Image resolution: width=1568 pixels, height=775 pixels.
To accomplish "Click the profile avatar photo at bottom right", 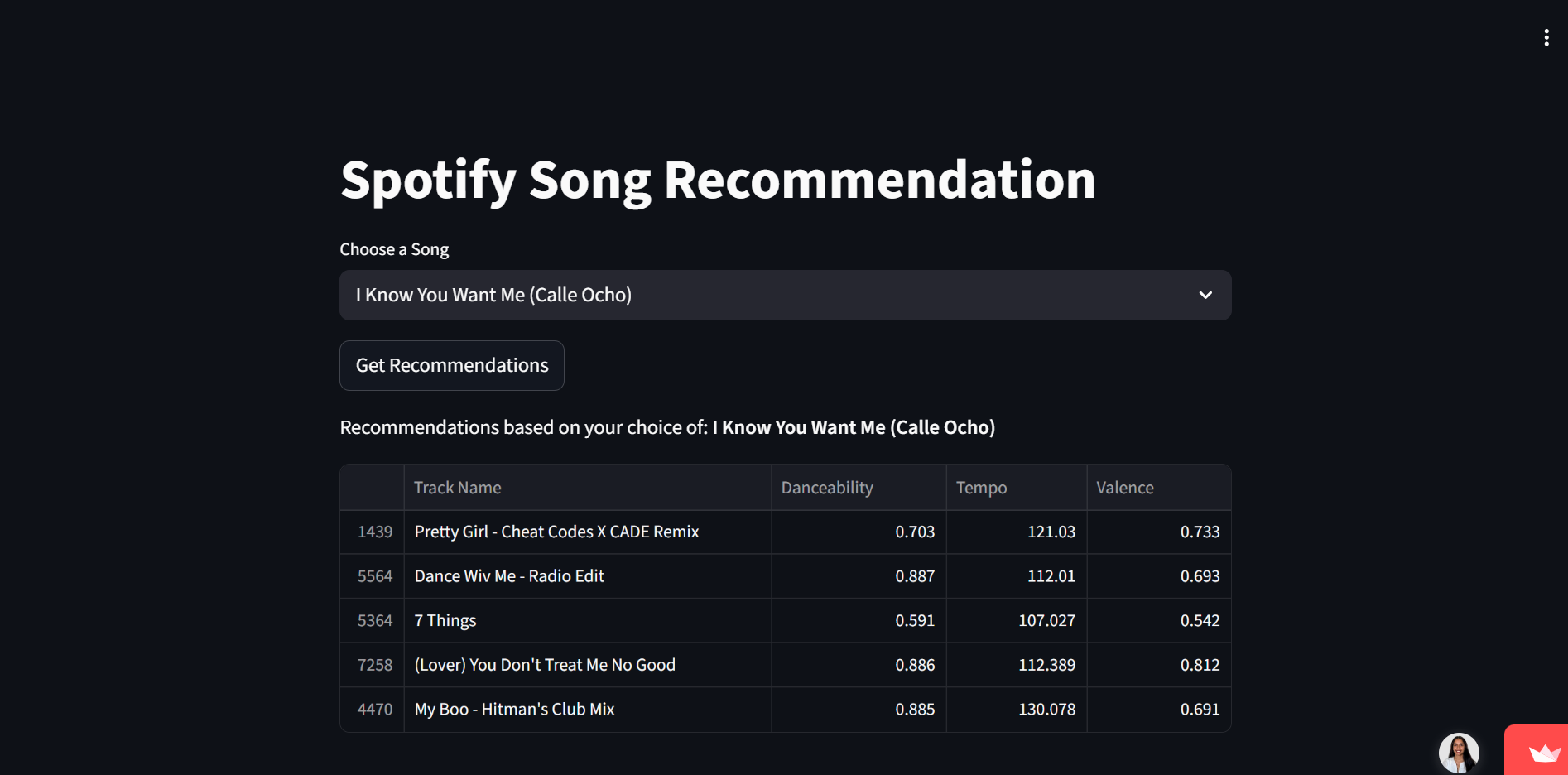I will (1460, 750).
